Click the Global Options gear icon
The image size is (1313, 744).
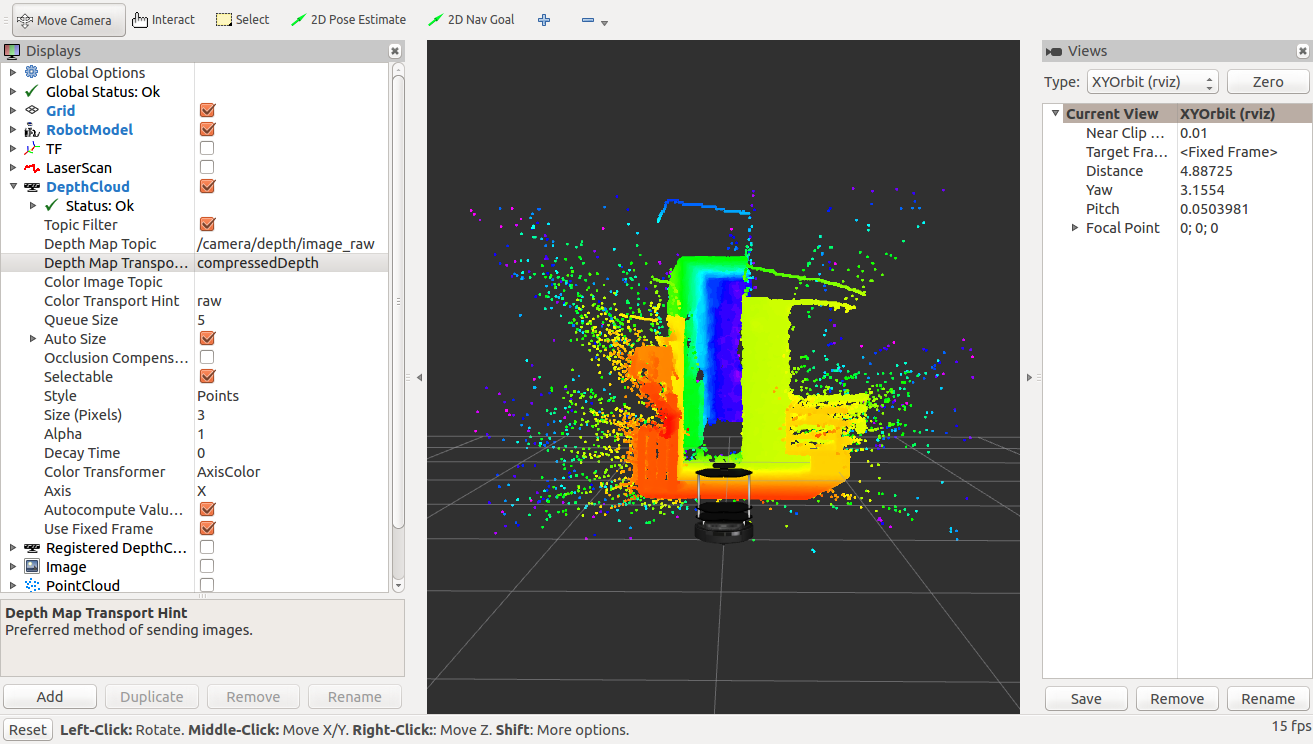32,72
